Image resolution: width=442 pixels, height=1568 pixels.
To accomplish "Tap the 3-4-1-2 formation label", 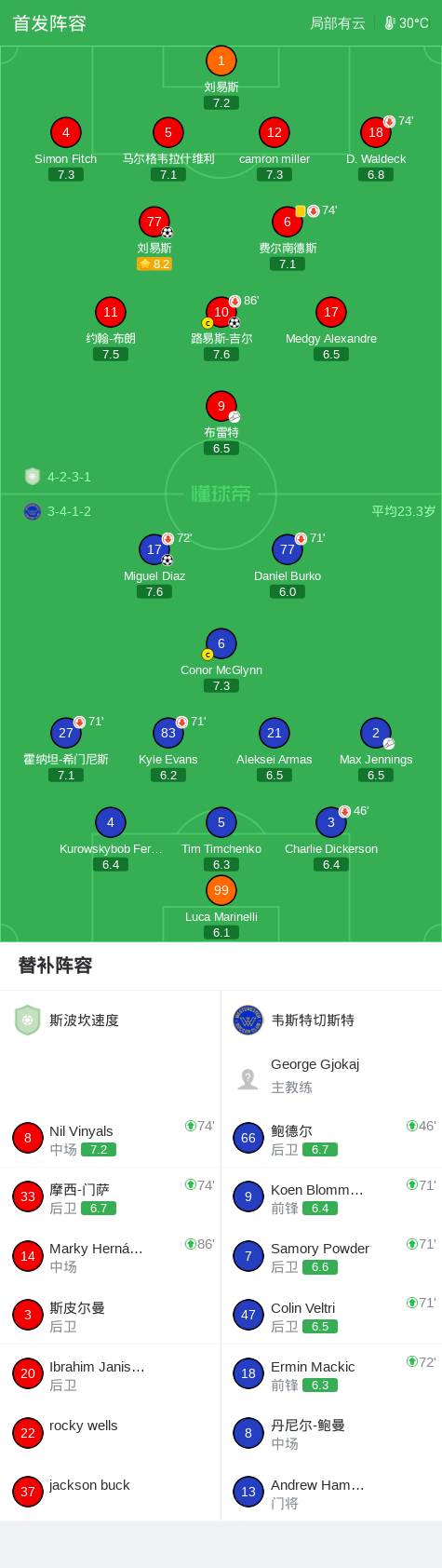I will pyautogui.click(x=70, y=511).
